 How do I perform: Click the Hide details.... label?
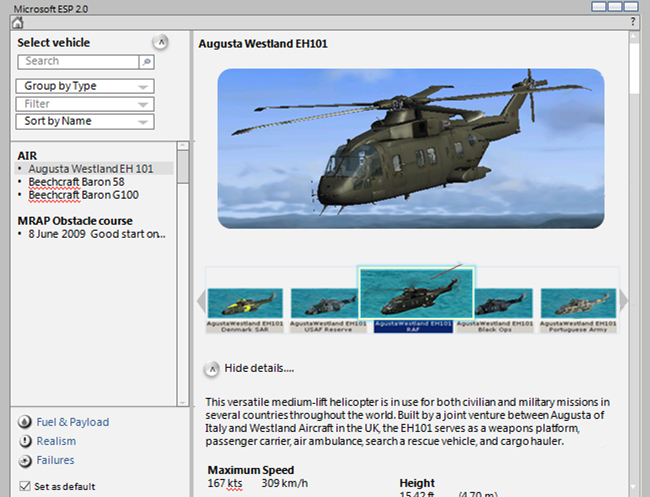[x=259, y=368]
